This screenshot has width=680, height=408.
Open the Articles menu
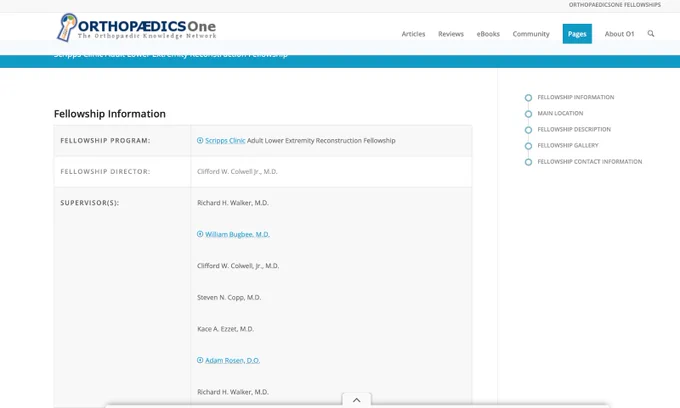click(x=413, y=34)
